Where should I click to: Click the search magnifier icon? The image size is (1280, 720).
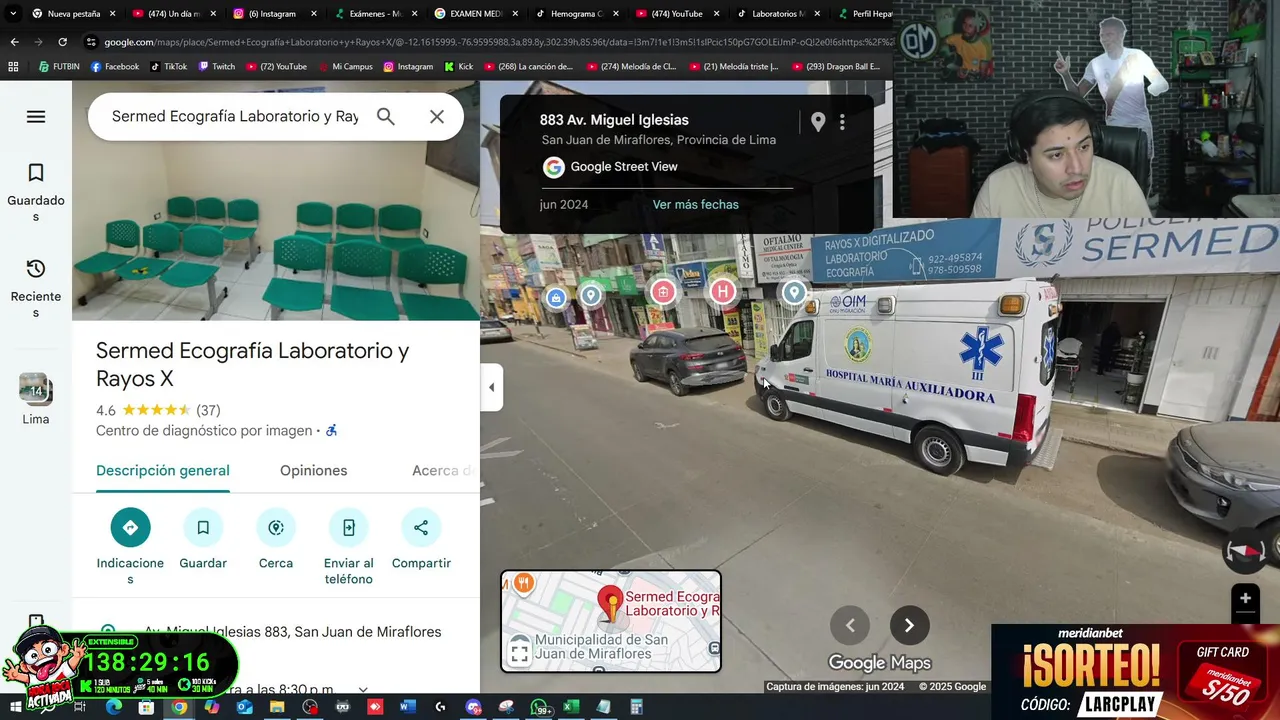(x=386, y=117)
